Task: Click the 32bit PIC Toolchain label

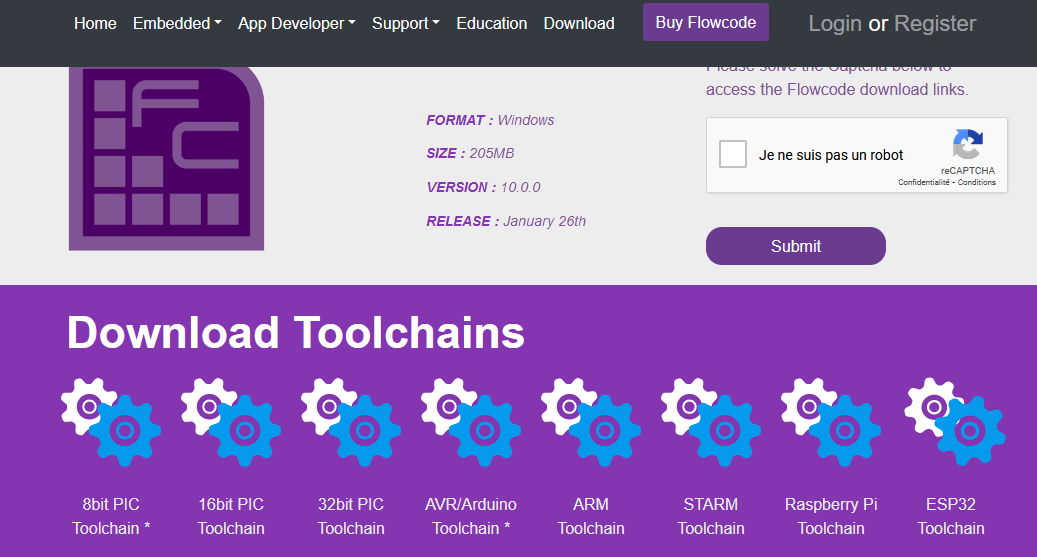Action: [351, 516]
